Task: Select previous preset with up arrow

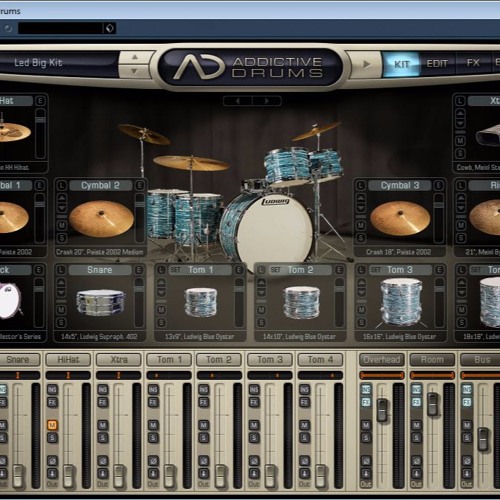Action: (135, 57)
